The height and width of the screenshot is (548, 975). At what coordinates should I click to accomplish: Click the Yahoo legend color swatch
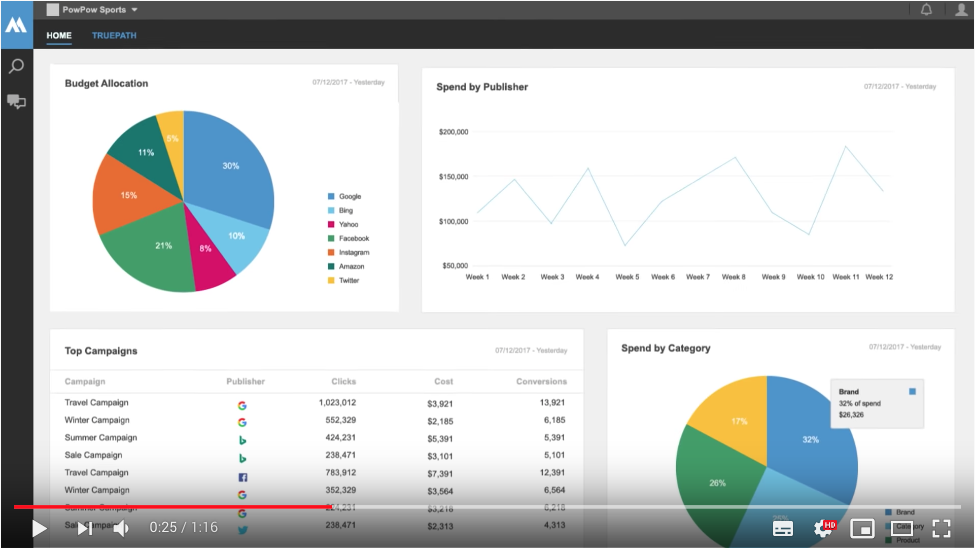331,224
